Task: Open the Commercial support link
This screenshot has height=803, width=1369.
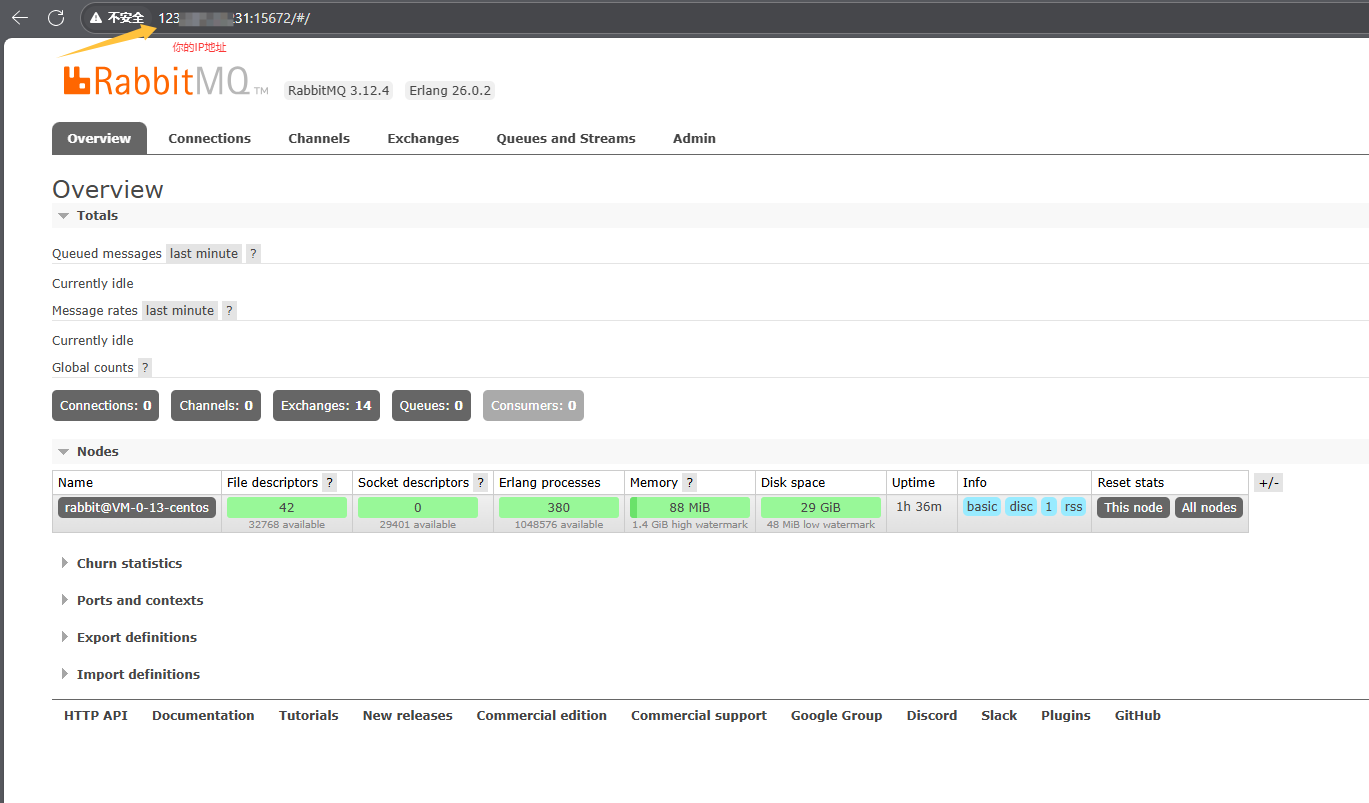Action: (699, 715)
